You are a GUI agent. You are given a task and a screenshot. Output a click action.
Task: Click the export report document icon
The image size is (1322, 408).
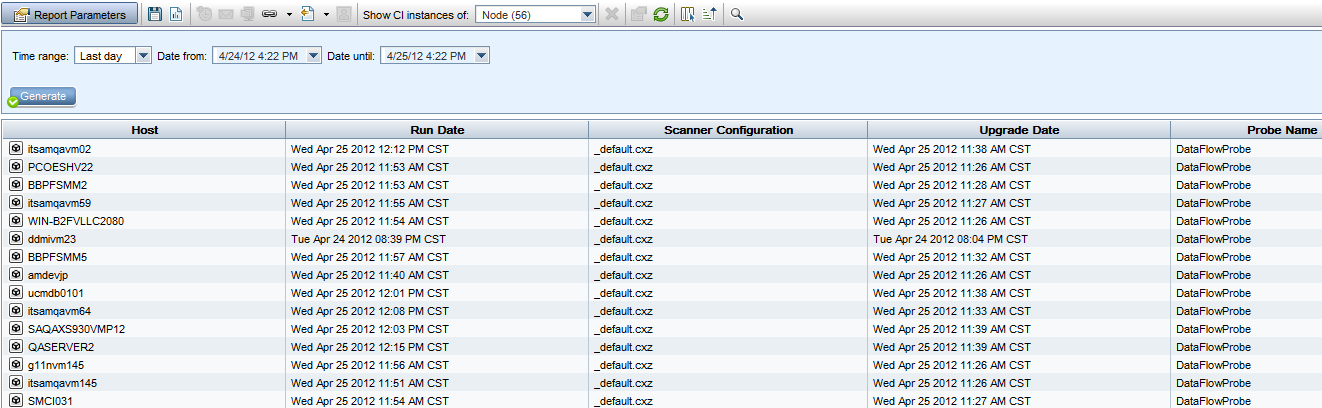click(307, 15)
